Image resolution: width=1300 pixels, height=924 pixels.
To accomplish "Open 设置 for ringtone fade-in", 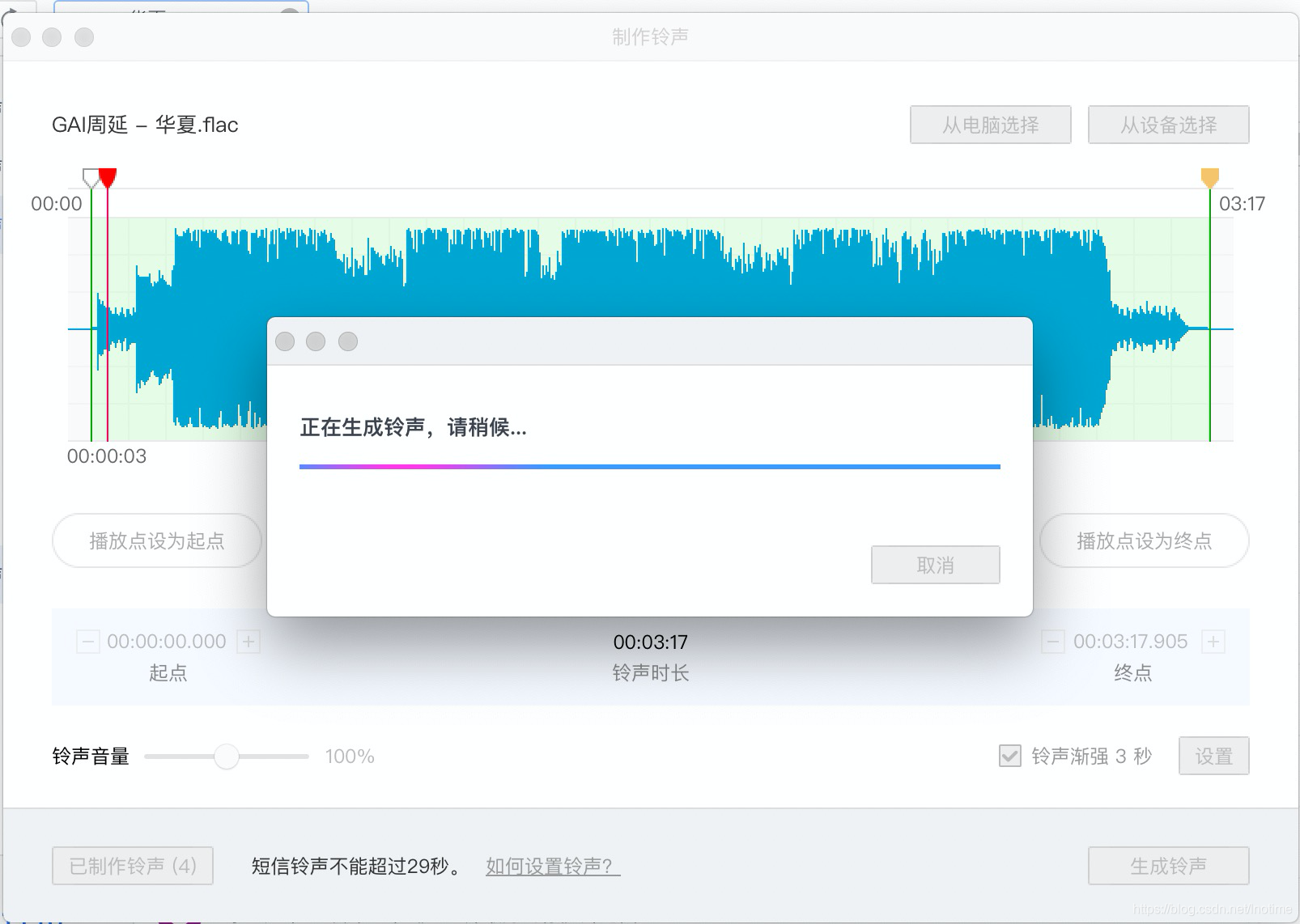I will coord(1213,756).
